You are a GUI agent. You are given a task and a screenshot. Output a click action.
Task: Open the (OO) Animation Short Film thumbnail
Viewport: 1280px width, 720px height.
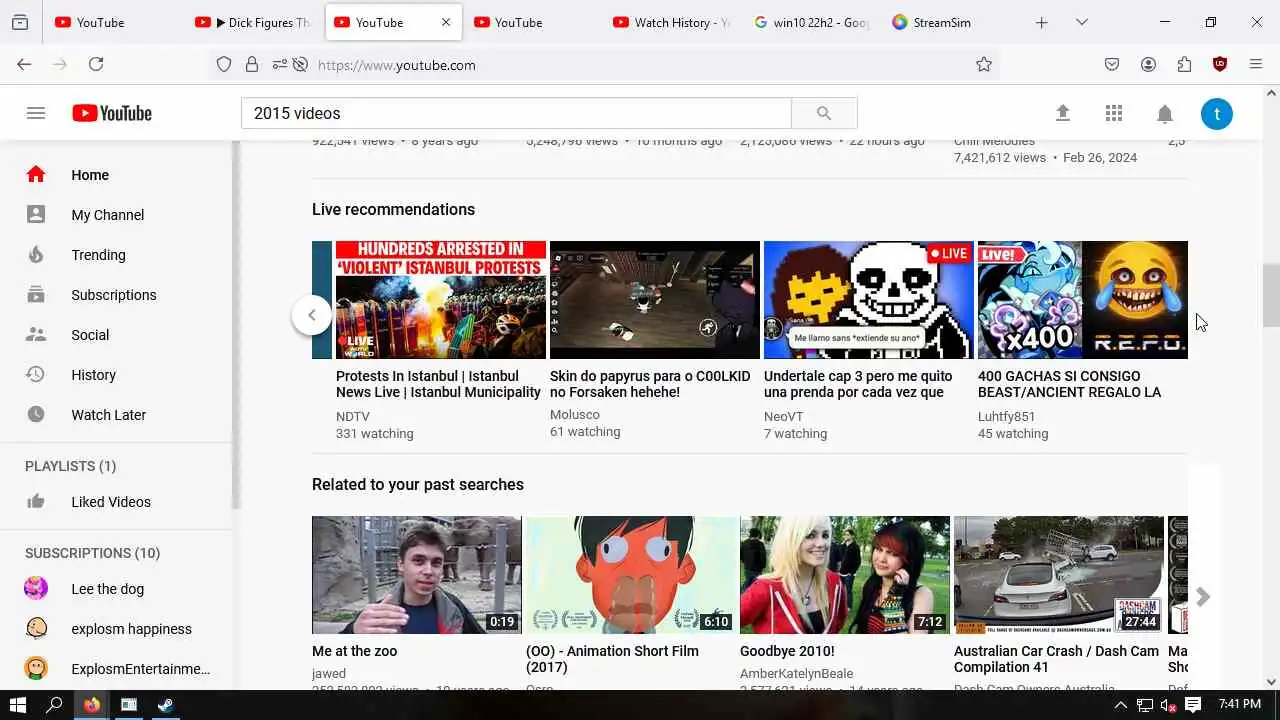click(x=631, y=575)
